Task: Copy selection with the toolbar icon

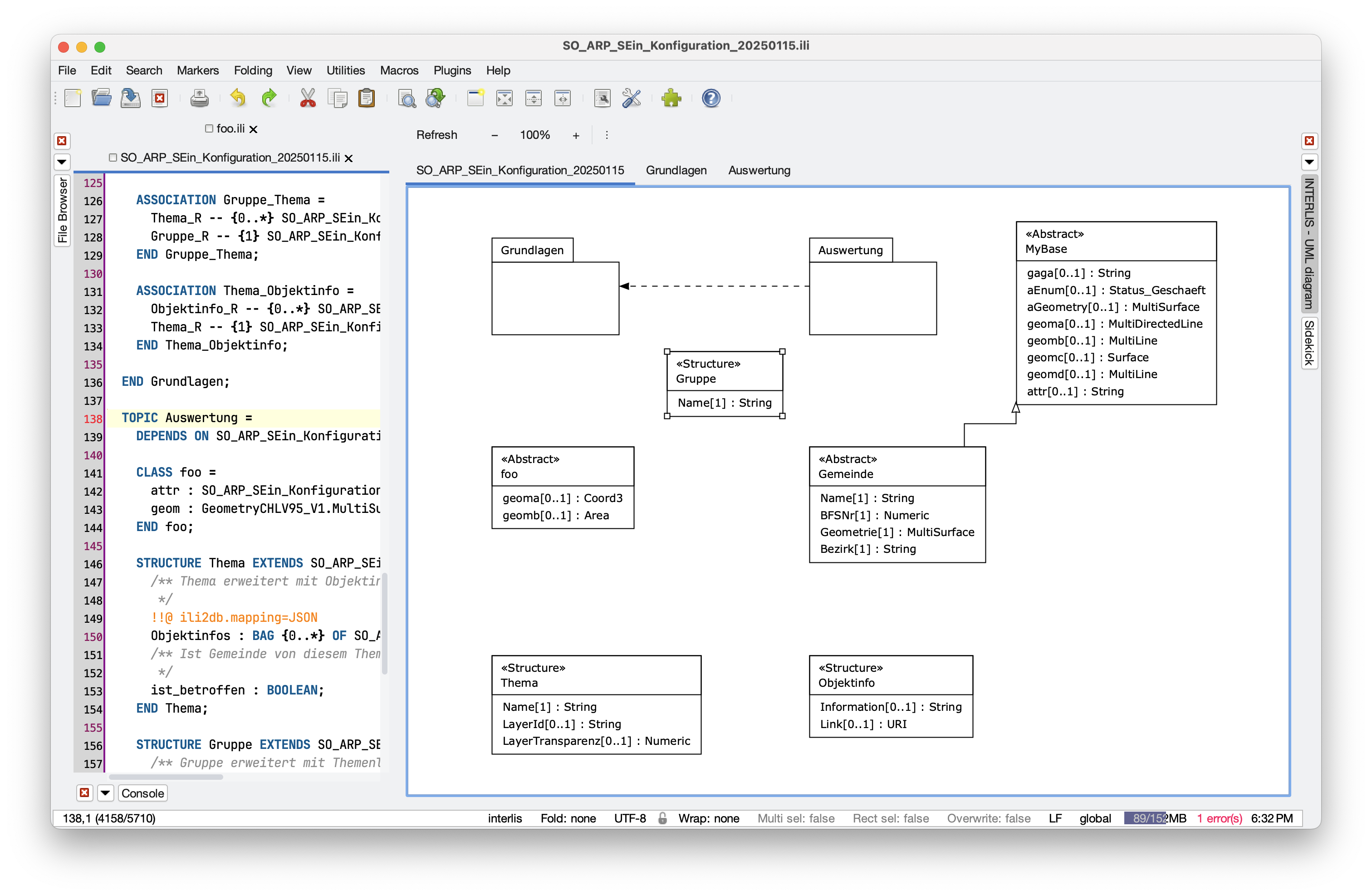Action: [337, 98]
